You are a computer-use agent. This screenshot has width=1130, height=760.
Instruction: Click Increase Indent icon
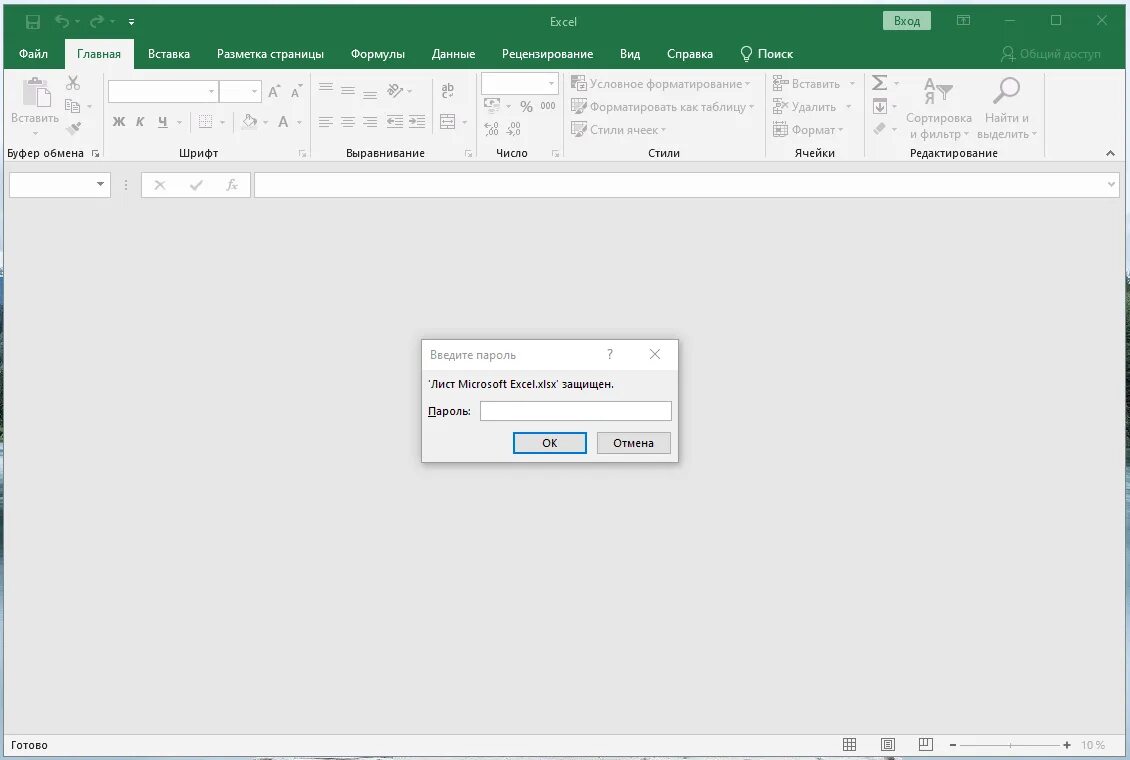click(x=417, y=122)
